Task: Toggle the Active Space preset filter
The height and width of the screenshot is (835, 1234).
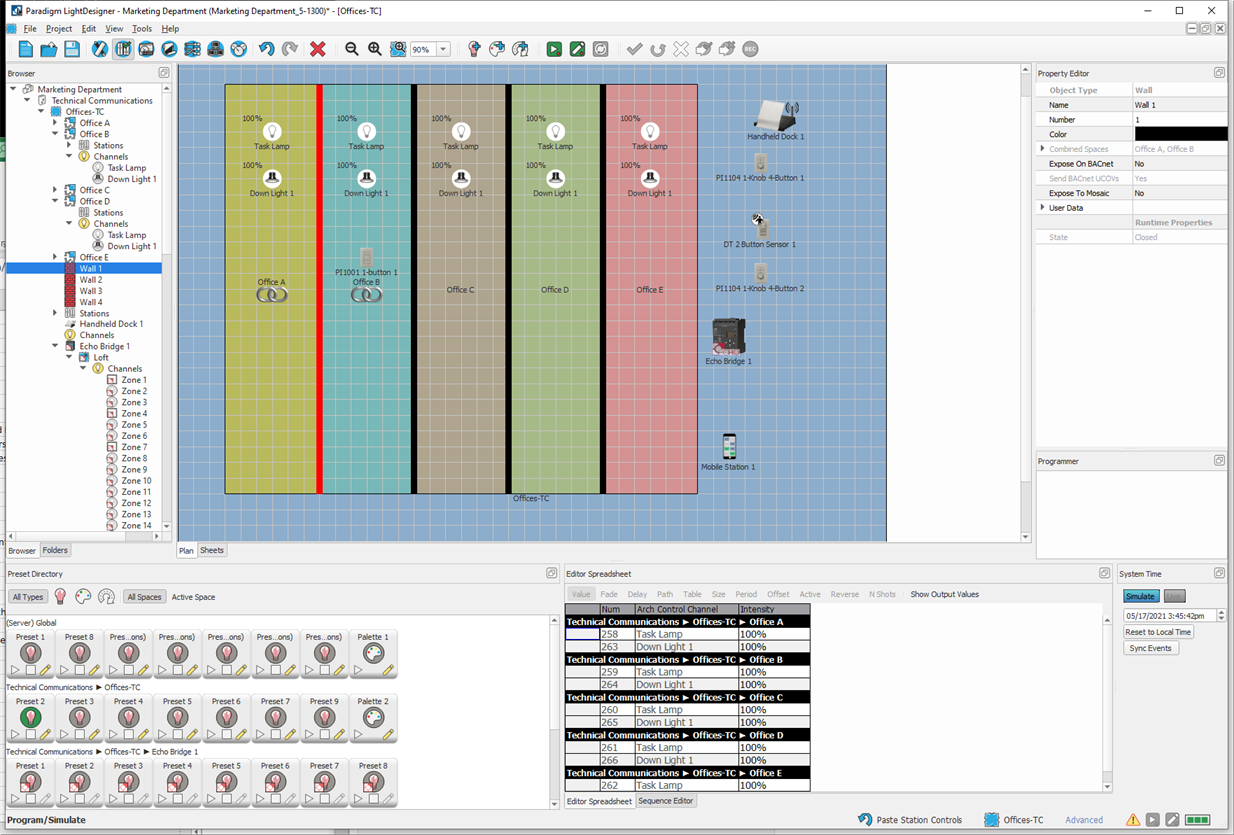Action: pyautogui.click(x=193, y=597)
